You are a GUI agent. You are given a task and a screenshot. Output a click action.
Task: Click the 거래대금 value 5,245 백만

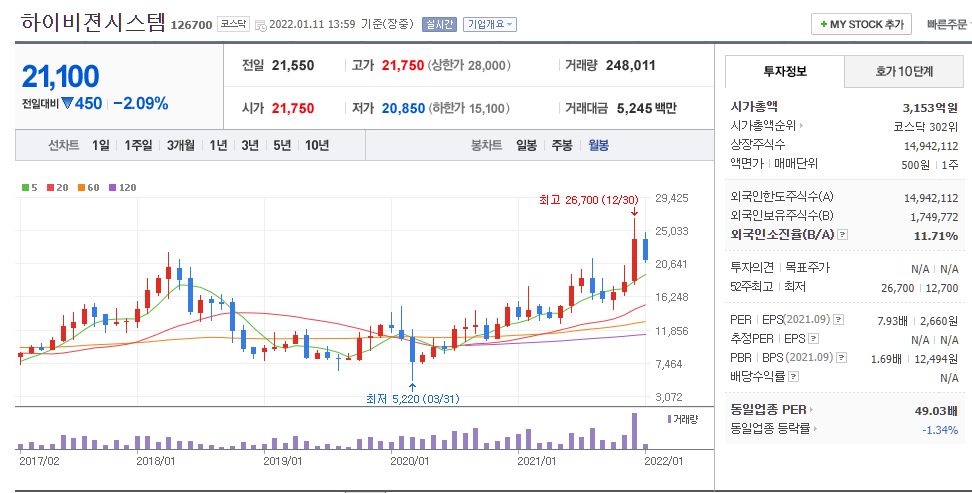(647, 109)
